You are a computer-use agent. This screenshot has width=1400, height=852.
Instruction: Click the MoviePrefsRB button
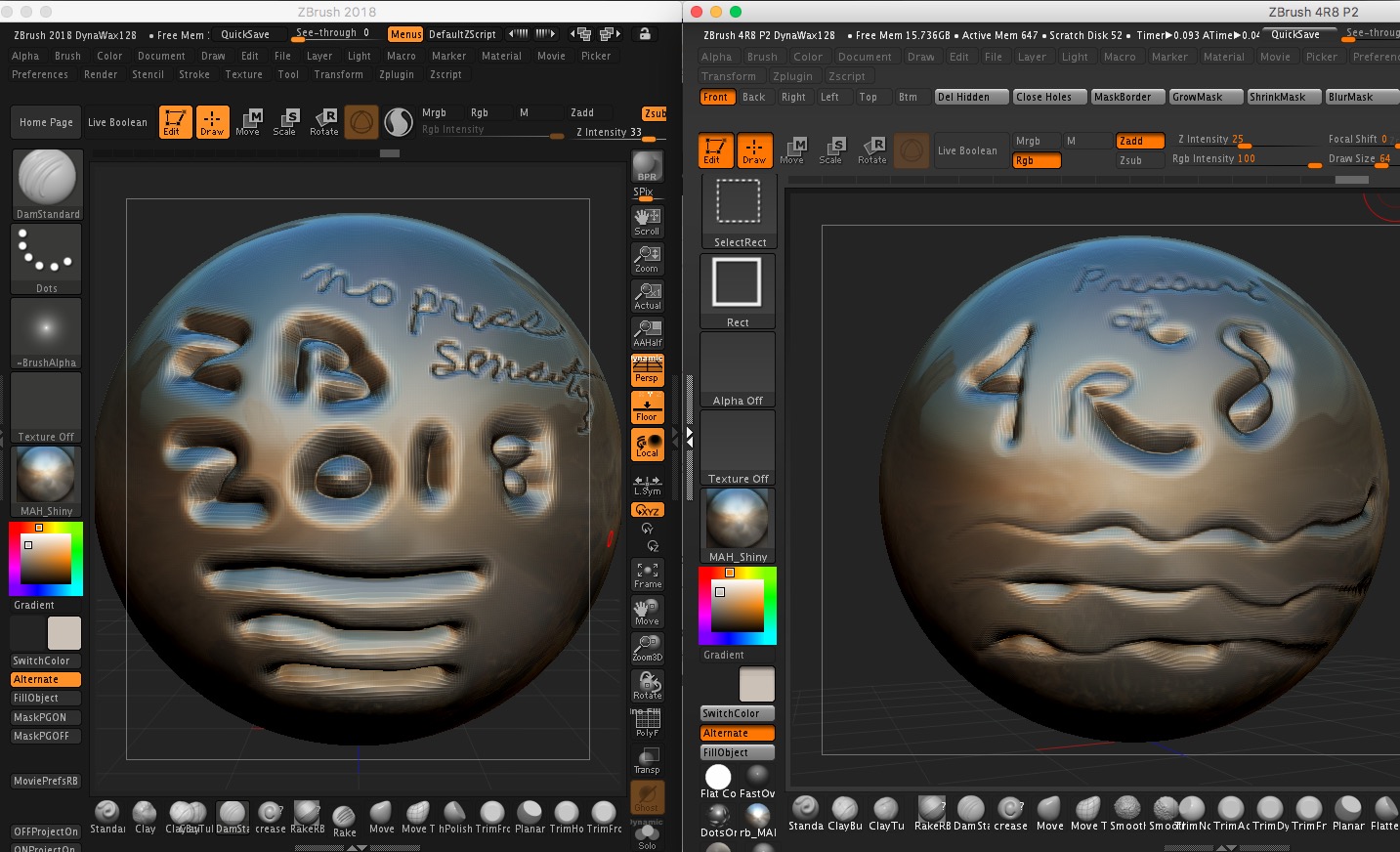pos(46,781)
